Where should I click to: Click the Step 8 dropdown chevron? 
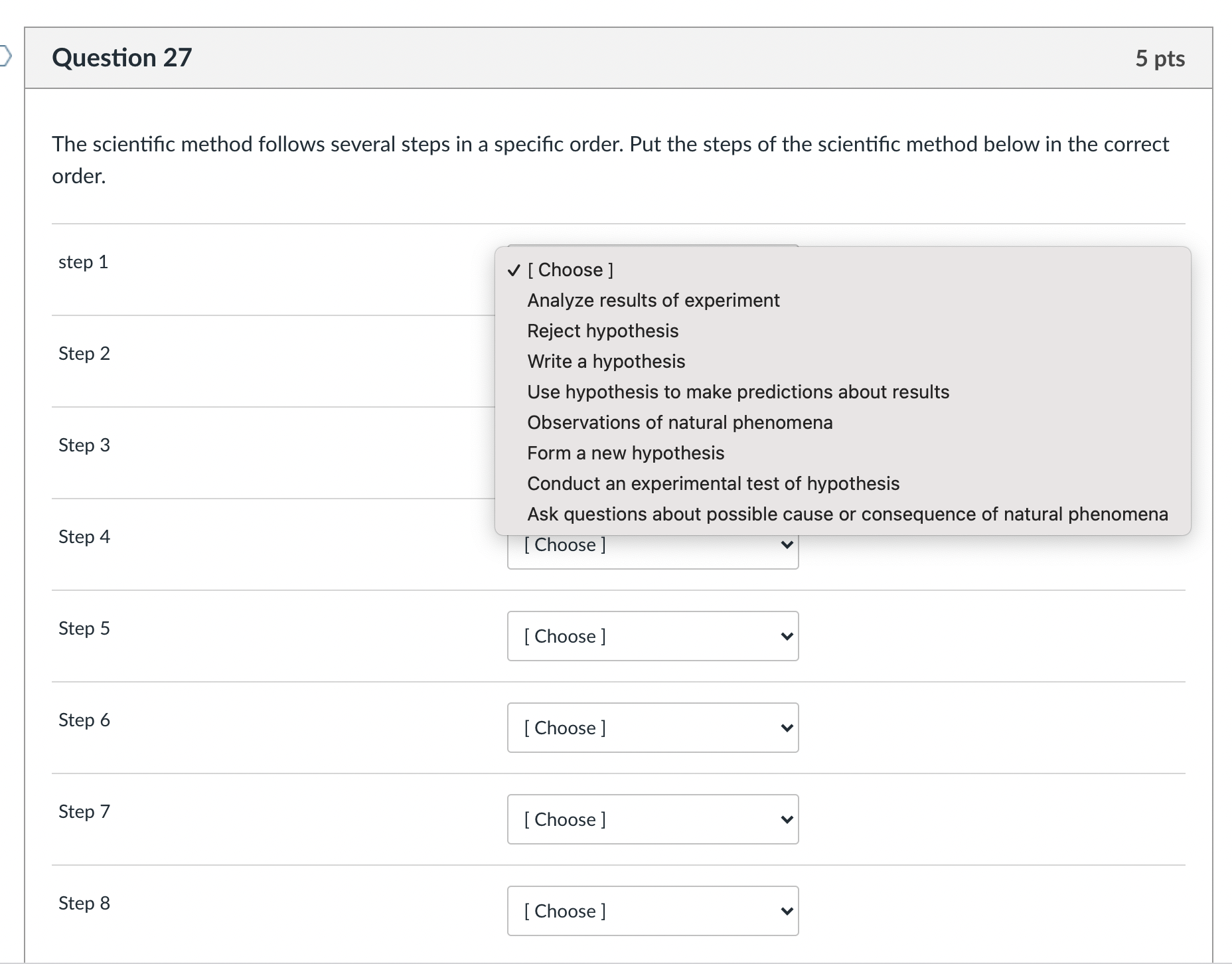click(786, 910)
